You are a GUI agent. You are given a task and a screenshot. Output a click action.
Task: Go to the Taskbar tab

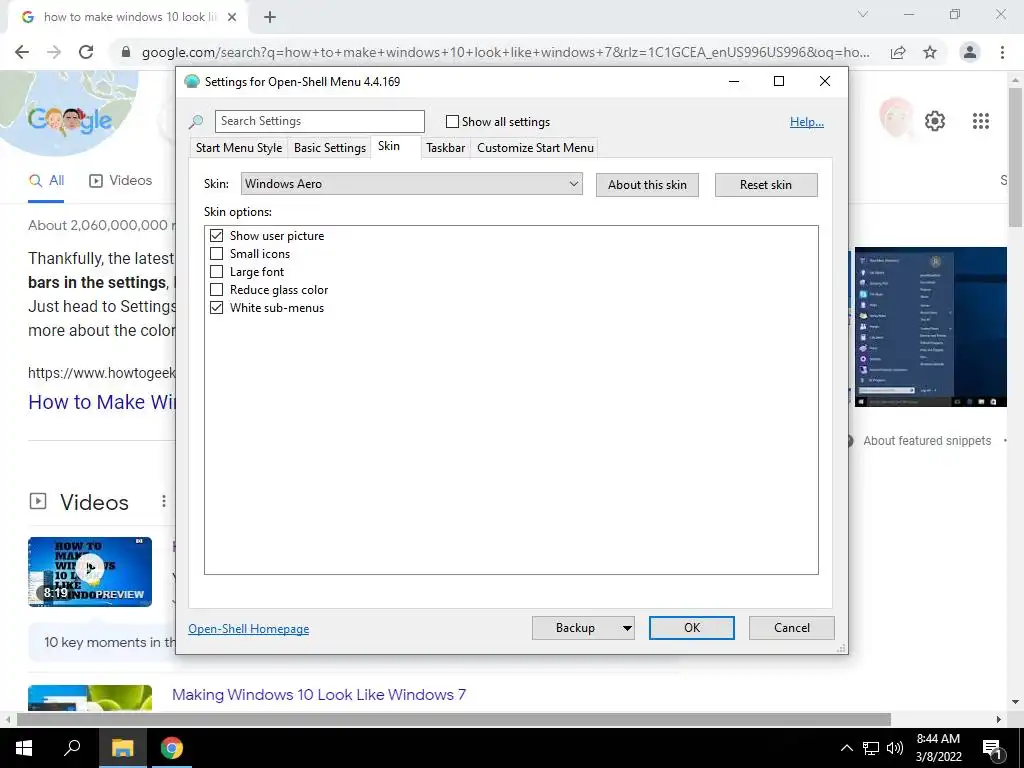tap(445, 148)
